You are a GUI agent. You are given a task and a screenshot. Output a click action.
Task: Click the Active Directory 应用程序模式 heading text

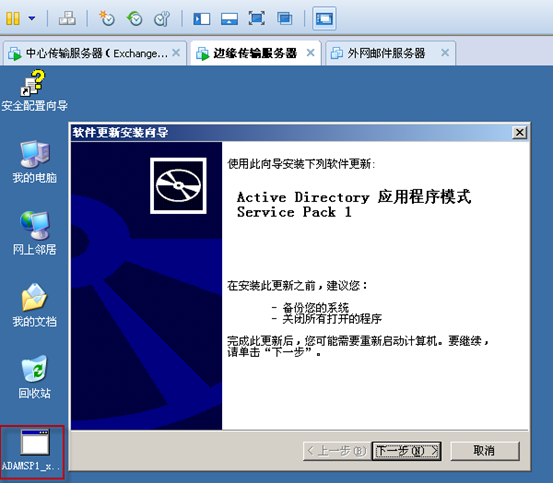[354, 197]
